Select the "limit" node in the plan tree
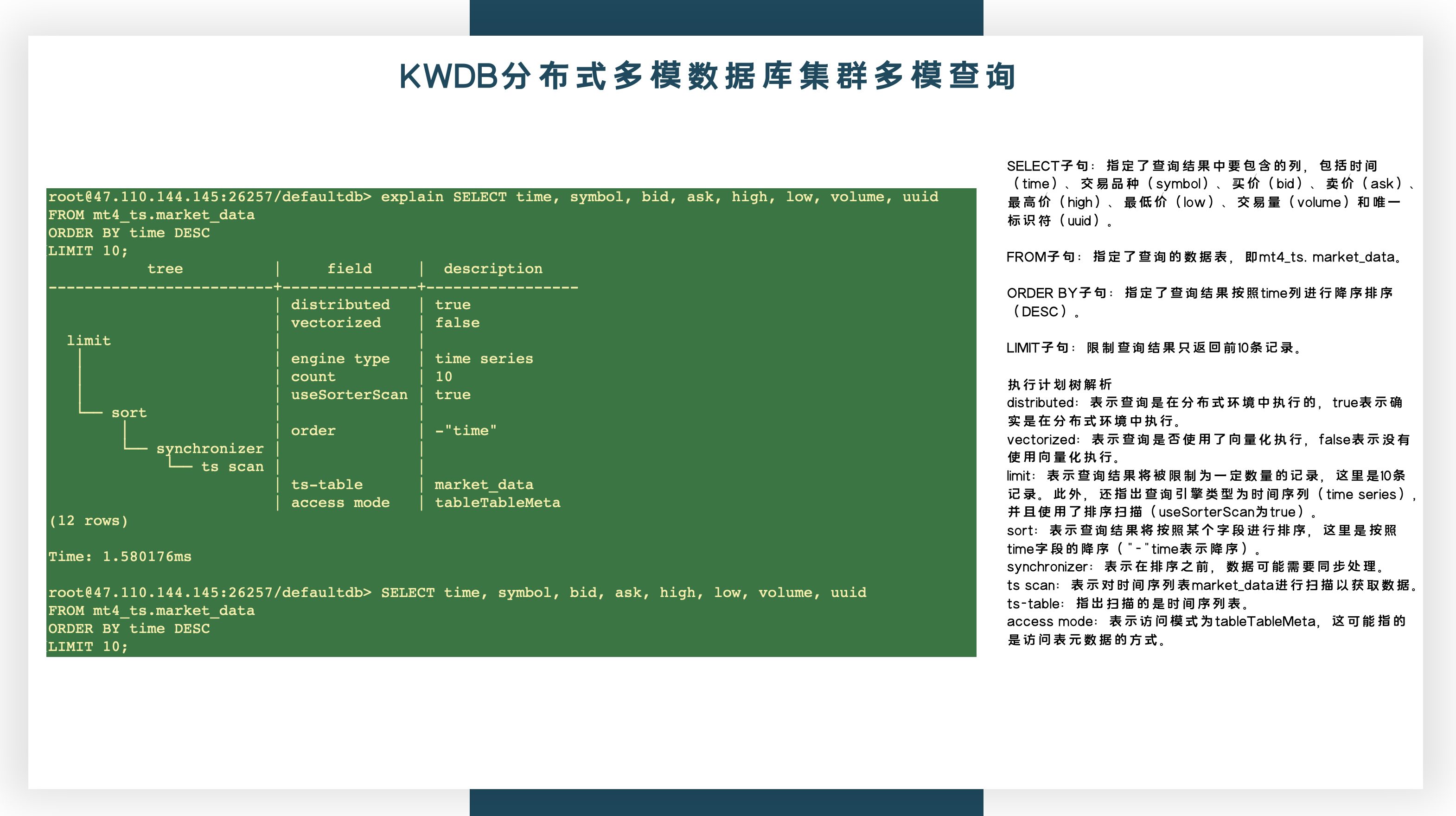 click(89, 340)
